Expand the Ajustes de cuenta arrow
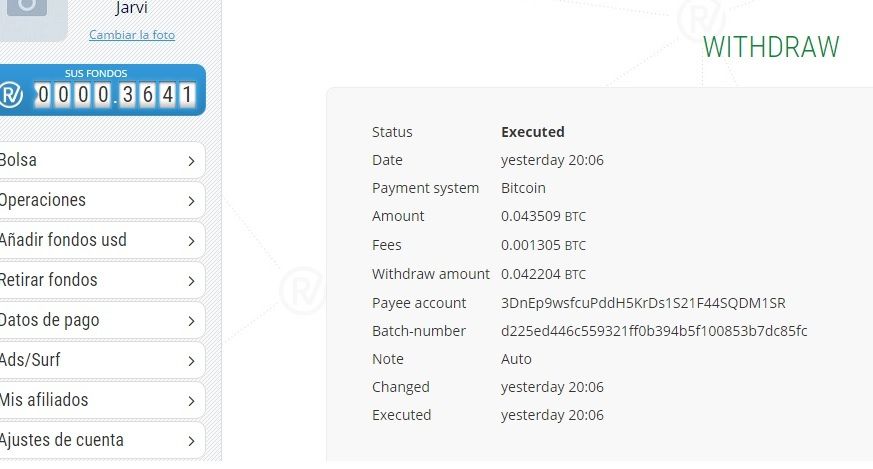Screen dimensions: 873x469 pos(191,441)
